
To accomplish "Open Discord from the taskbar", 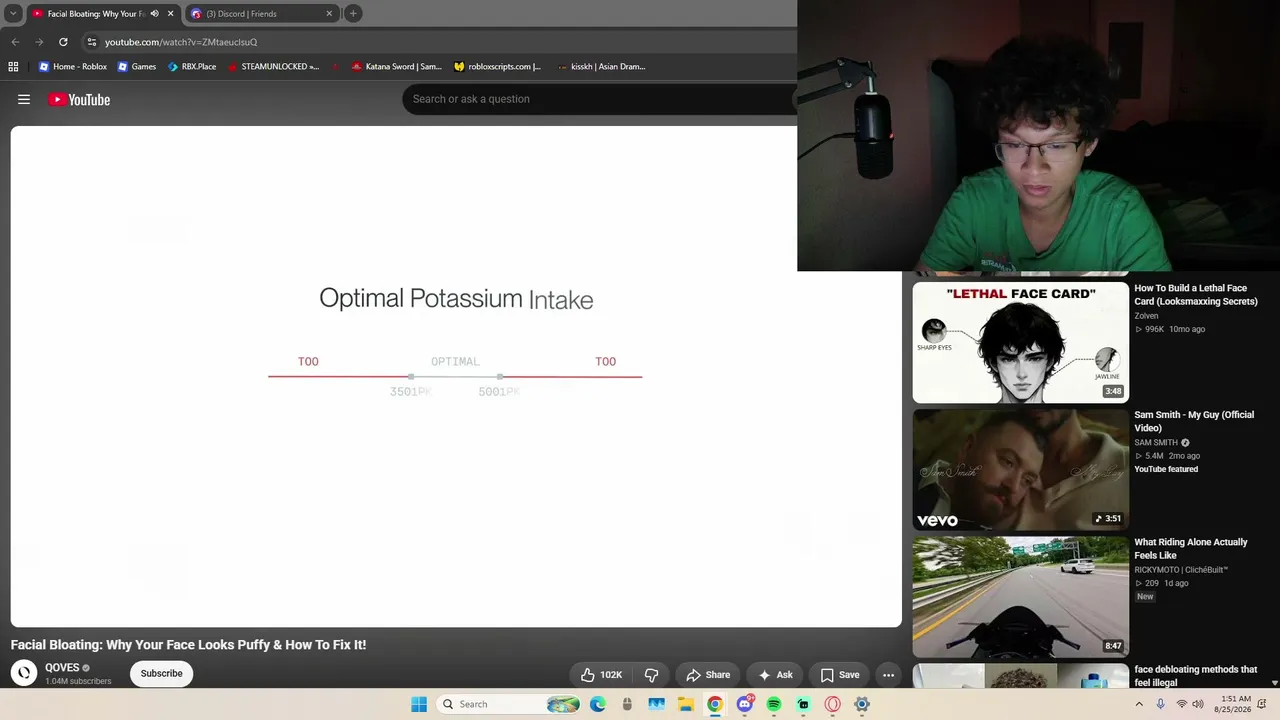I will pos(745,704).
